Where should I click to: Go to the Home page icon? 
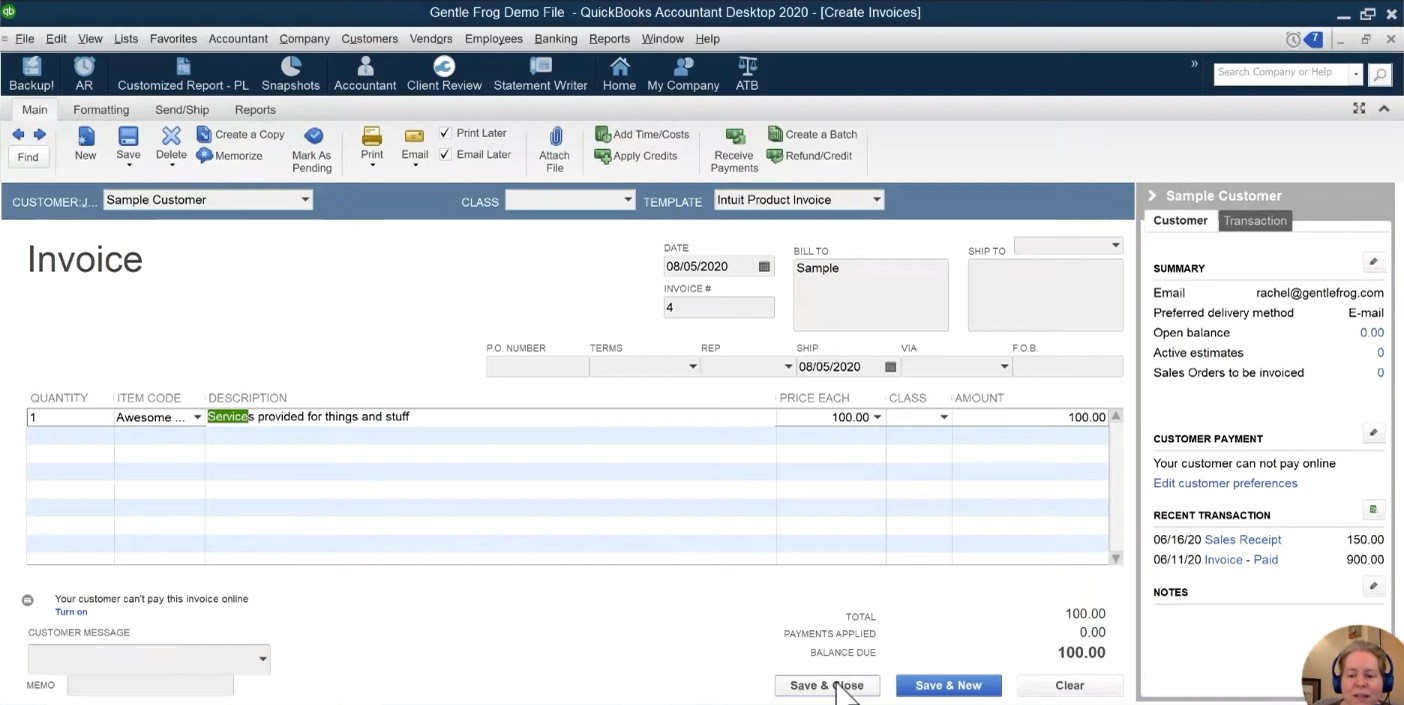pyautogui.click(x=619, y=74)
